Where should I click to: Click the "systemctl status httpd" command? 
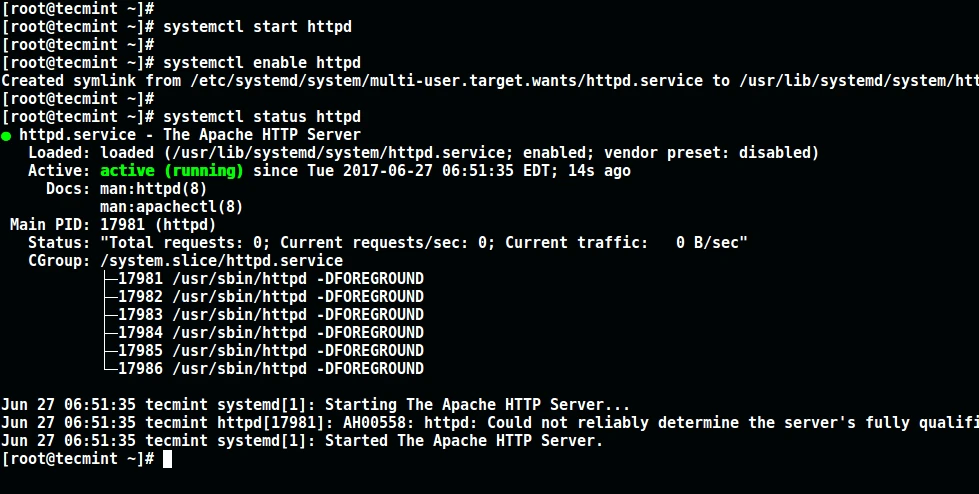[x=261, y=117]
